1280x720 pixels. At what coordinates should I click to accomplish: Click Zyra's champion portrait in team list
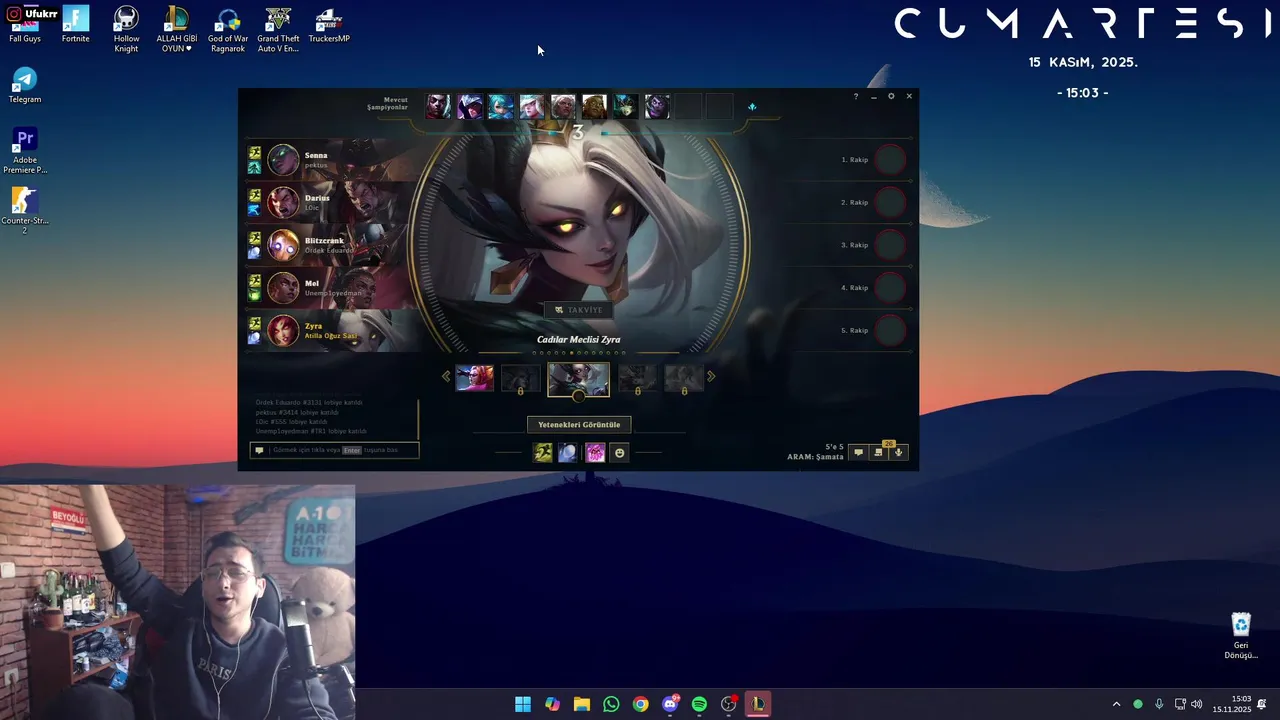283,330
